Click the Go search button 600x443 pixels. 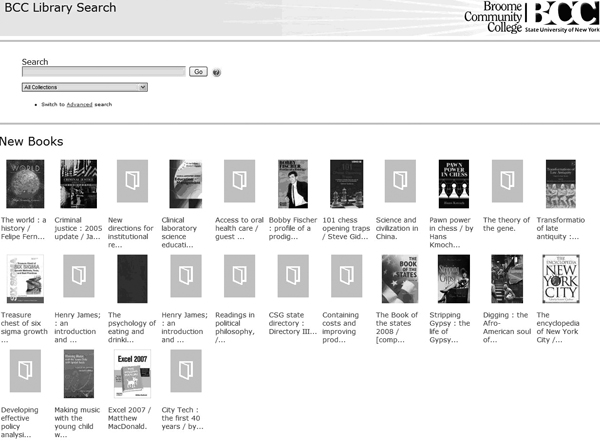tap(198, 72)
